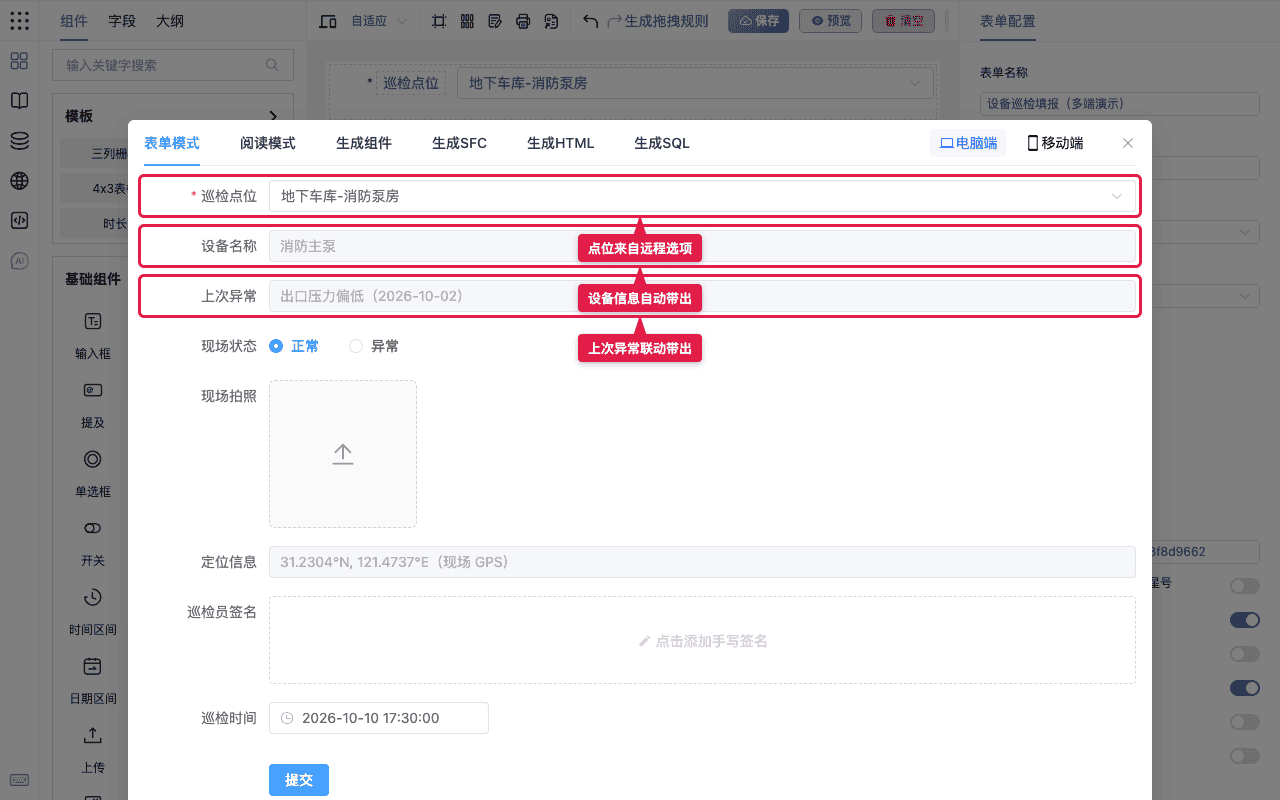Image resolution: width=1280 pixels, height=800 pixels.
Task: Click the redo arrow in toolbar
Action: pos(614,21)
